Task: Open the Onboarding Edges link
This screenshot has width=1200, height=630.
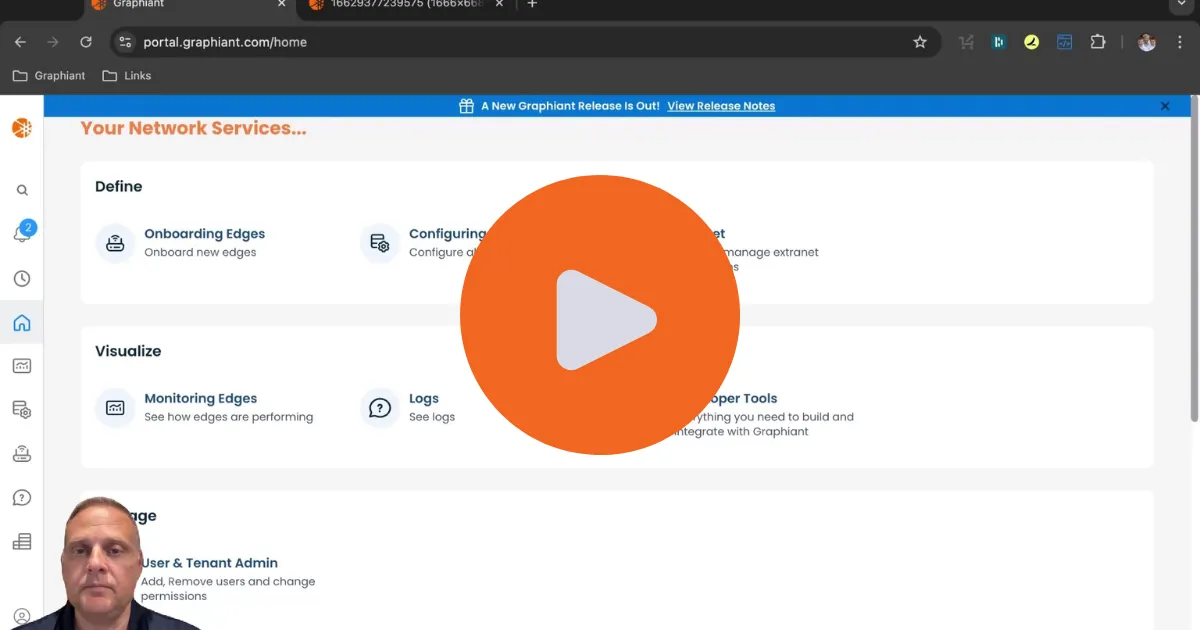Action: (205, 234)
